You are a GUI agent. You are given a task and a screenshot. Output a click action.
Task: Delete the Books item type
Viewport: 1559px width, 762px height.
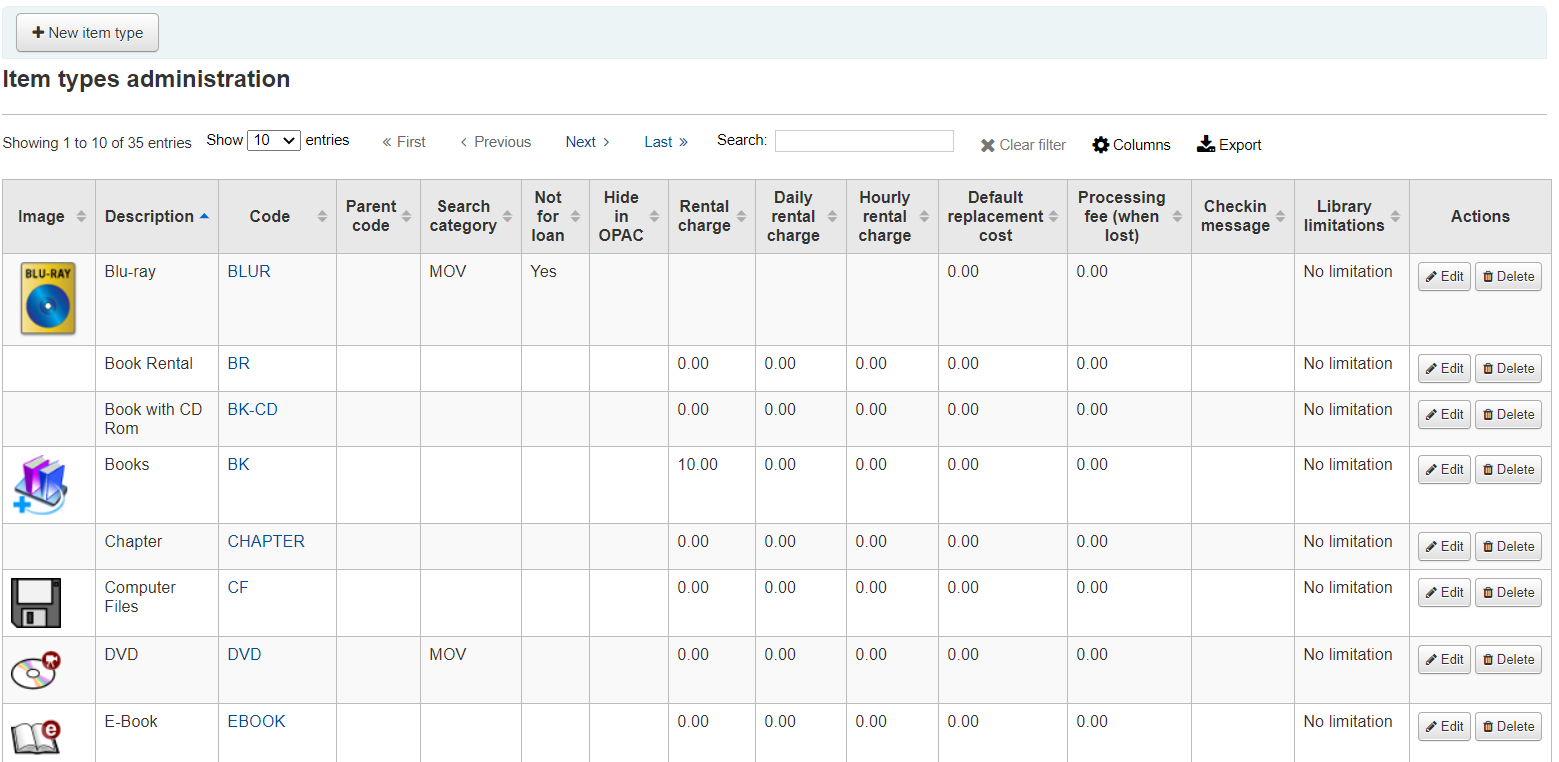pyautogui.click(x=1508, y=470)
